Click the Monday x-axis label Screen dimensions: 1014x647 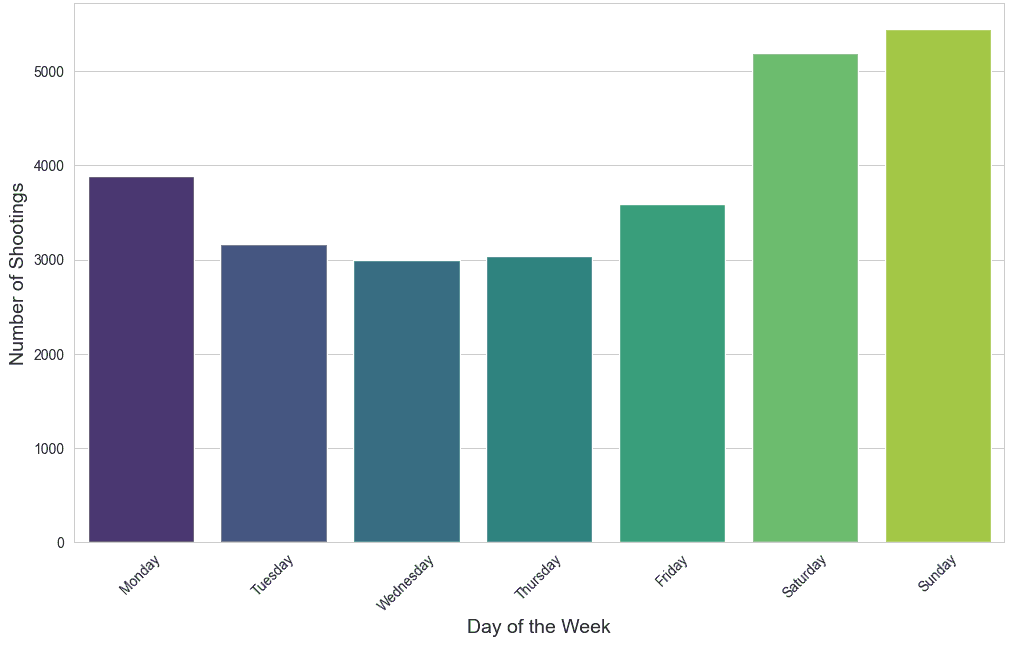point(140,575)
